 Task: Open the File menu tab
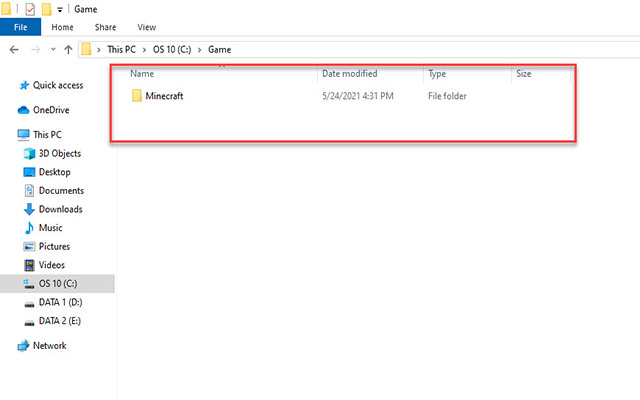click(20, 27)
